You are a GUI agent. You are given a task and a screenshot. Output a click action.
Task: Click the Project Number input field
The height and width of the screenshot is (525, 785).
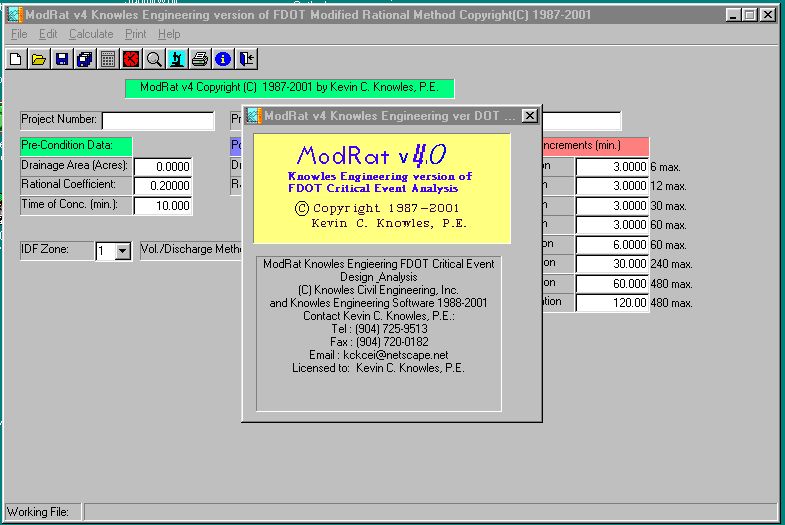click(x=158, y=121)
